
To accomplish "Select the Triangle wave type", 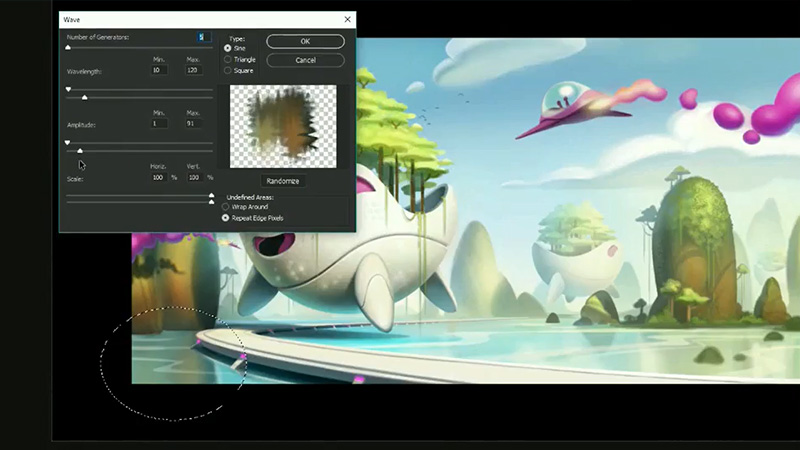I will [228, 59].
